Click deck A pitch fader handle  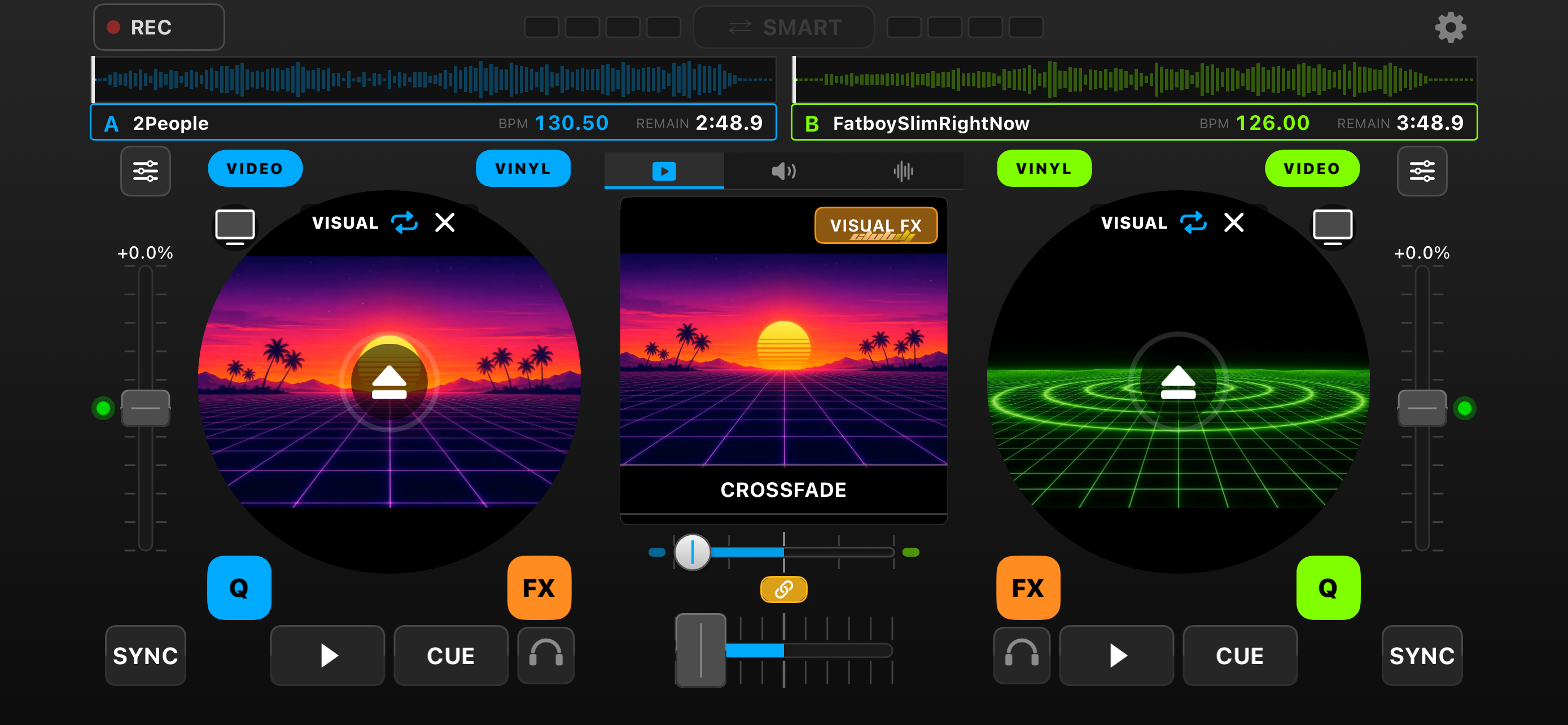coord(146,408)
